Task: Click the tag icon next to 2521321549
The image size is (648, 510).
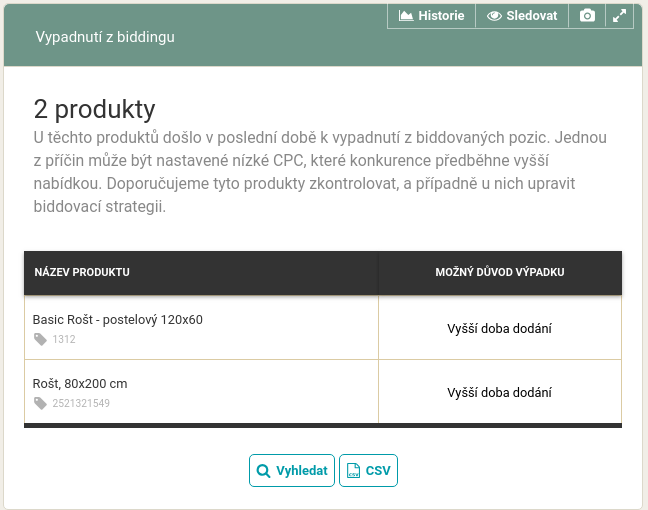Action: [x=40, y=403]
